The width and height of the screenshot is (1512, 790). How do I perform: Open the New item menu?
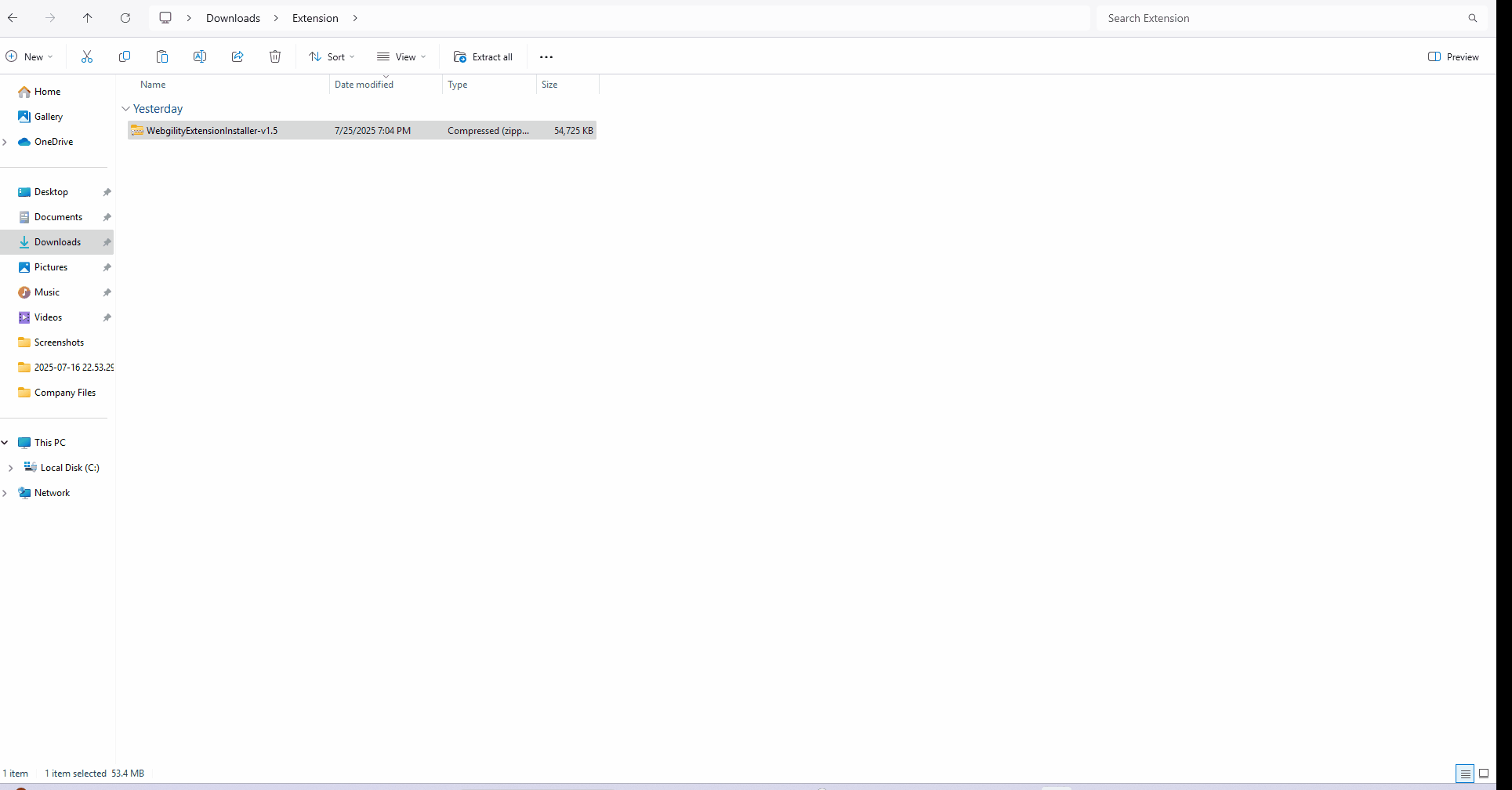tap(29, 56)
